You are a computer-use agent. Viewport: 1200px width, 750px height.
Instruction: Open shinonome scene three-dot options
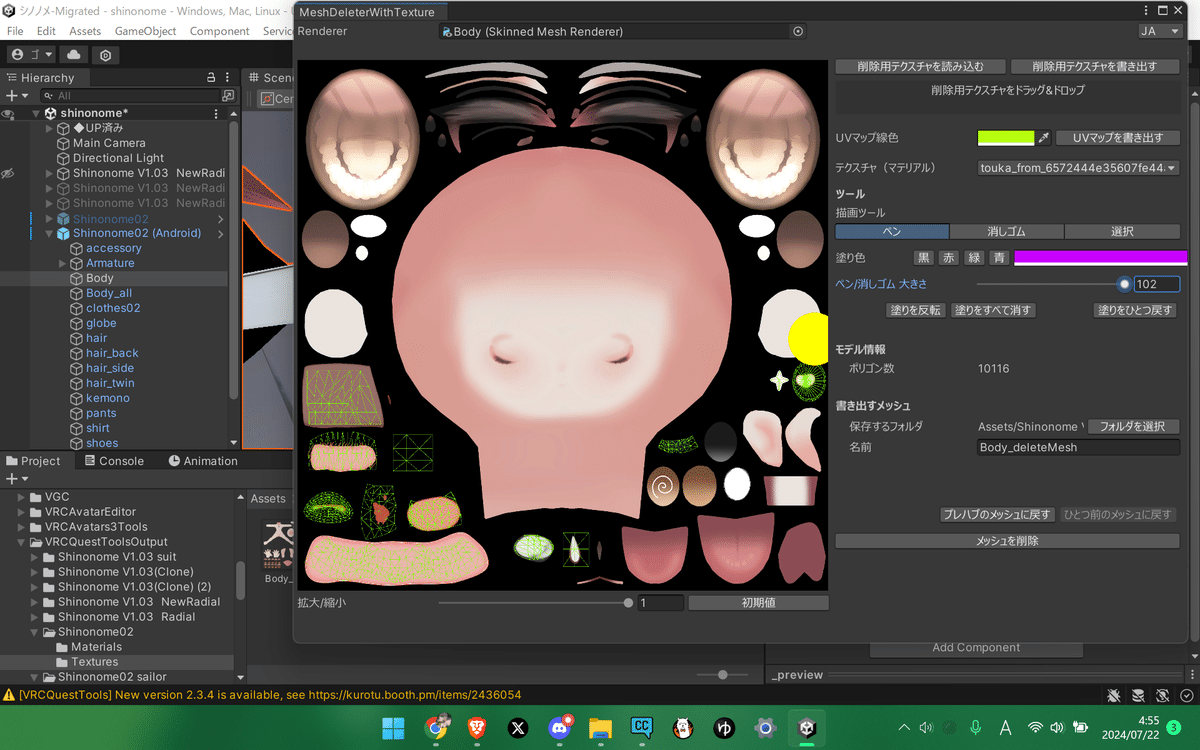point(217,113)
